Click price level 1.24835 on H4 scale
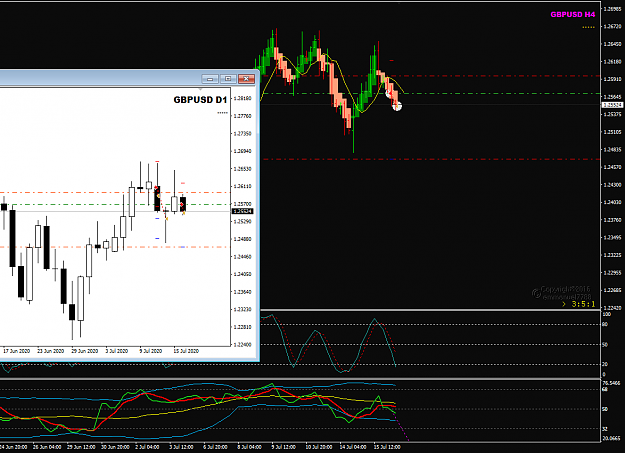Screen dimensions: 625x453 point(613,150)
